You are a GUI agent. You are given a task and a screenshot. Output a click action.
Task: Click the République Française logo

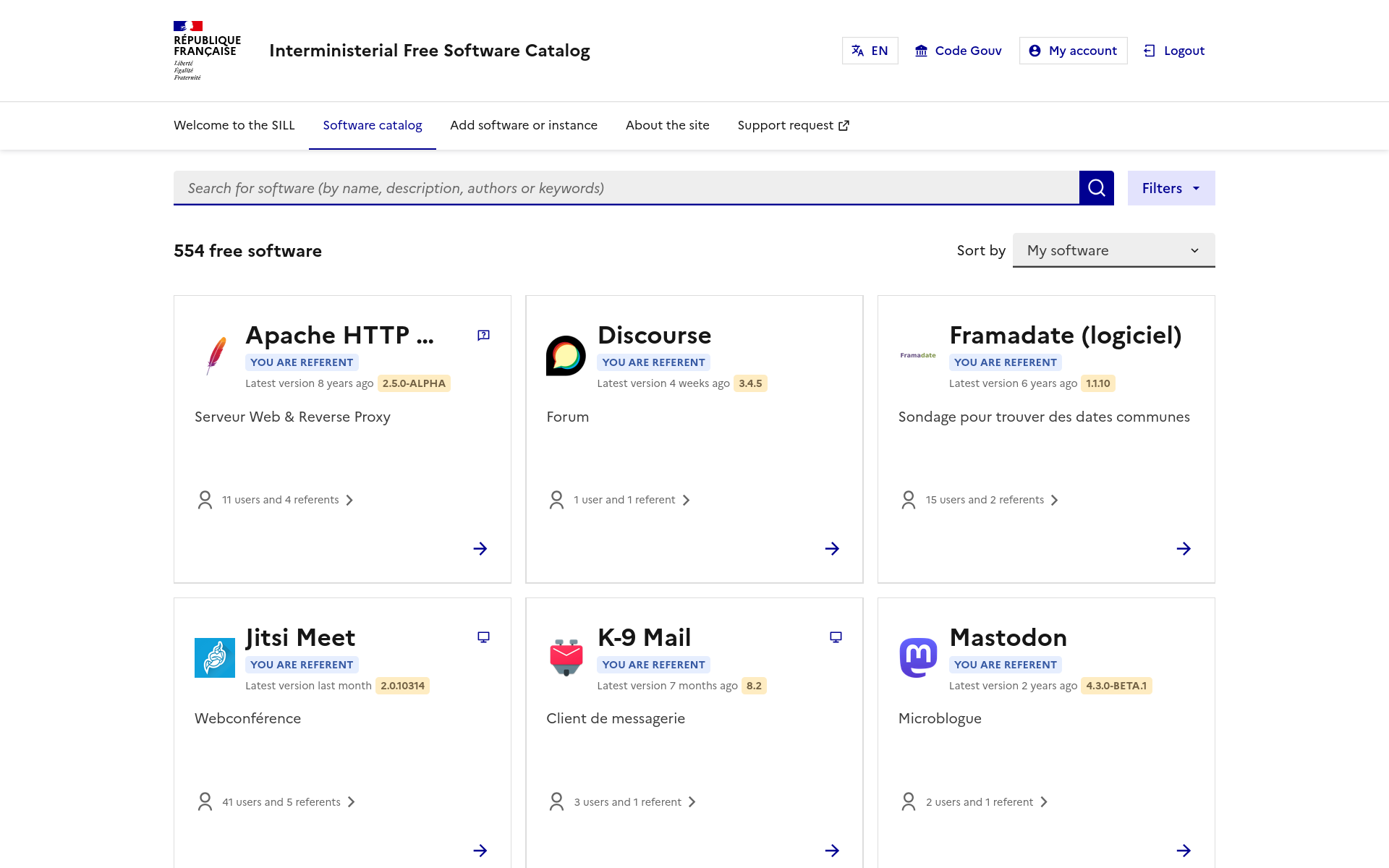207,51
